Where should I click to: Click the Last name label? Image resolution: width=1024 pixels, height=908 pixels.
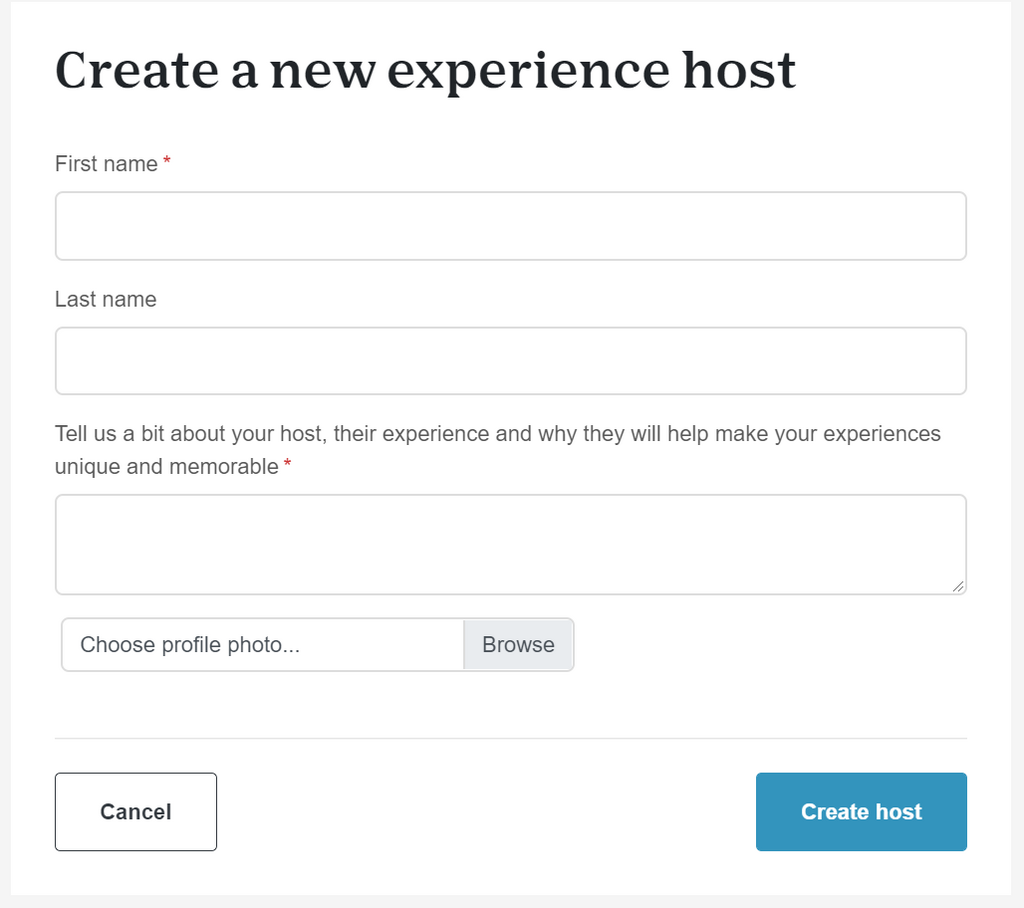[106, 299]
